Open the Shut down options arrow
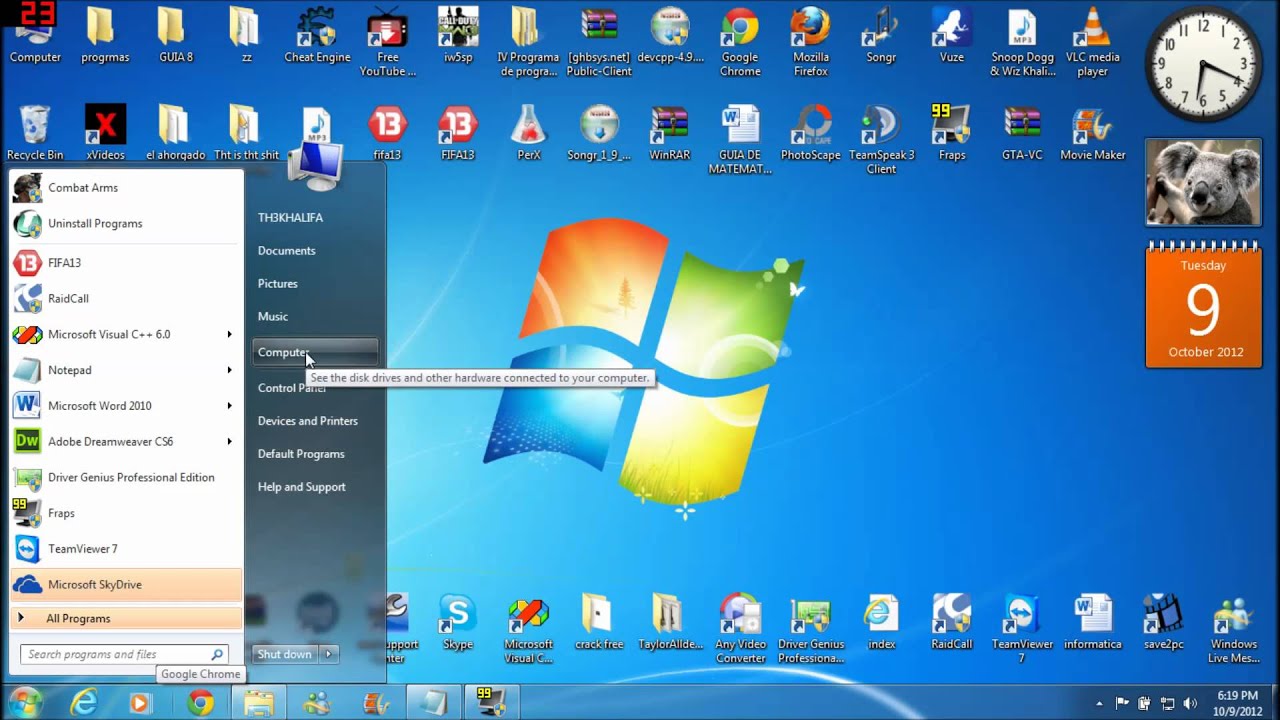The width and height of the screenshot is (1280, 720). pos(328,654)
